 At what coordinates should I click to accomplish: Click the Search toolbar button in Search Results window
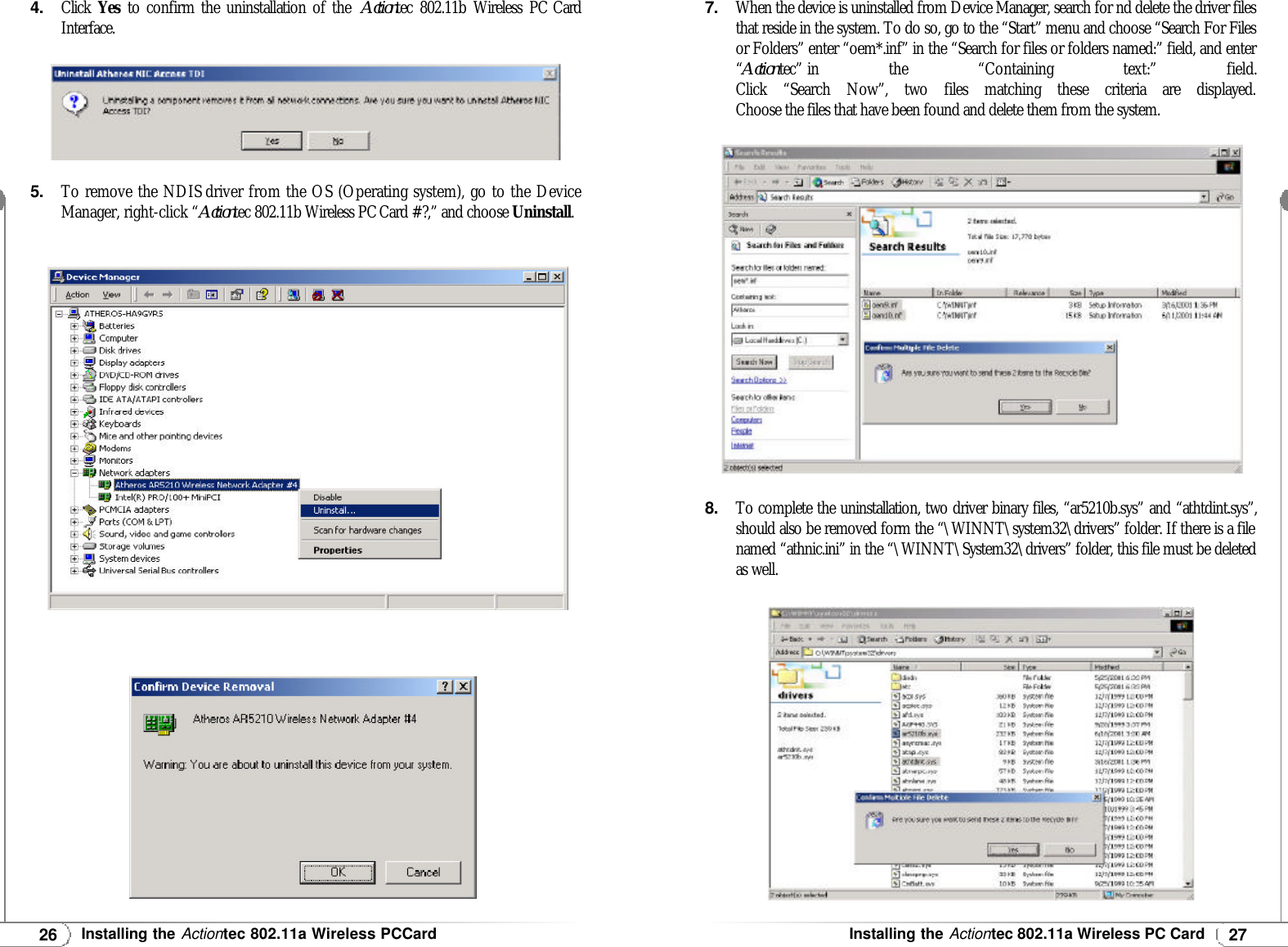(828, 182)
